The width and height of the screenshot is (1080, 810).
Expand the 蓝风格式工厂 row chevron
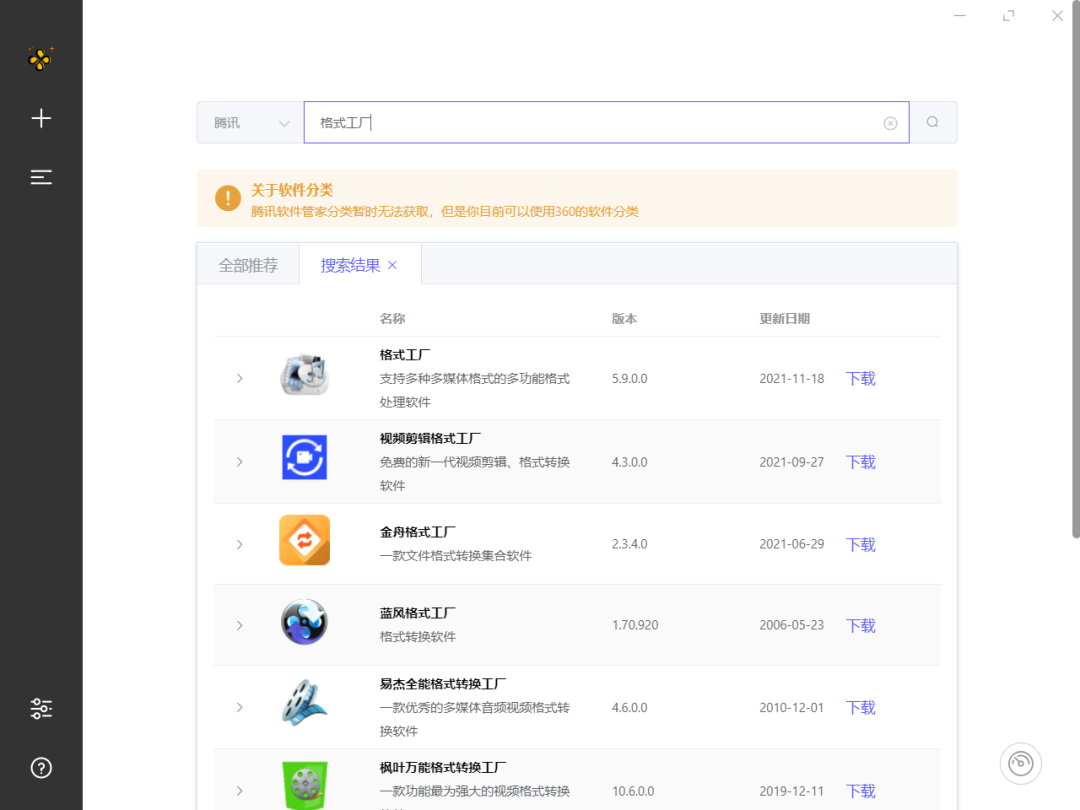click(x=239, y=624)
